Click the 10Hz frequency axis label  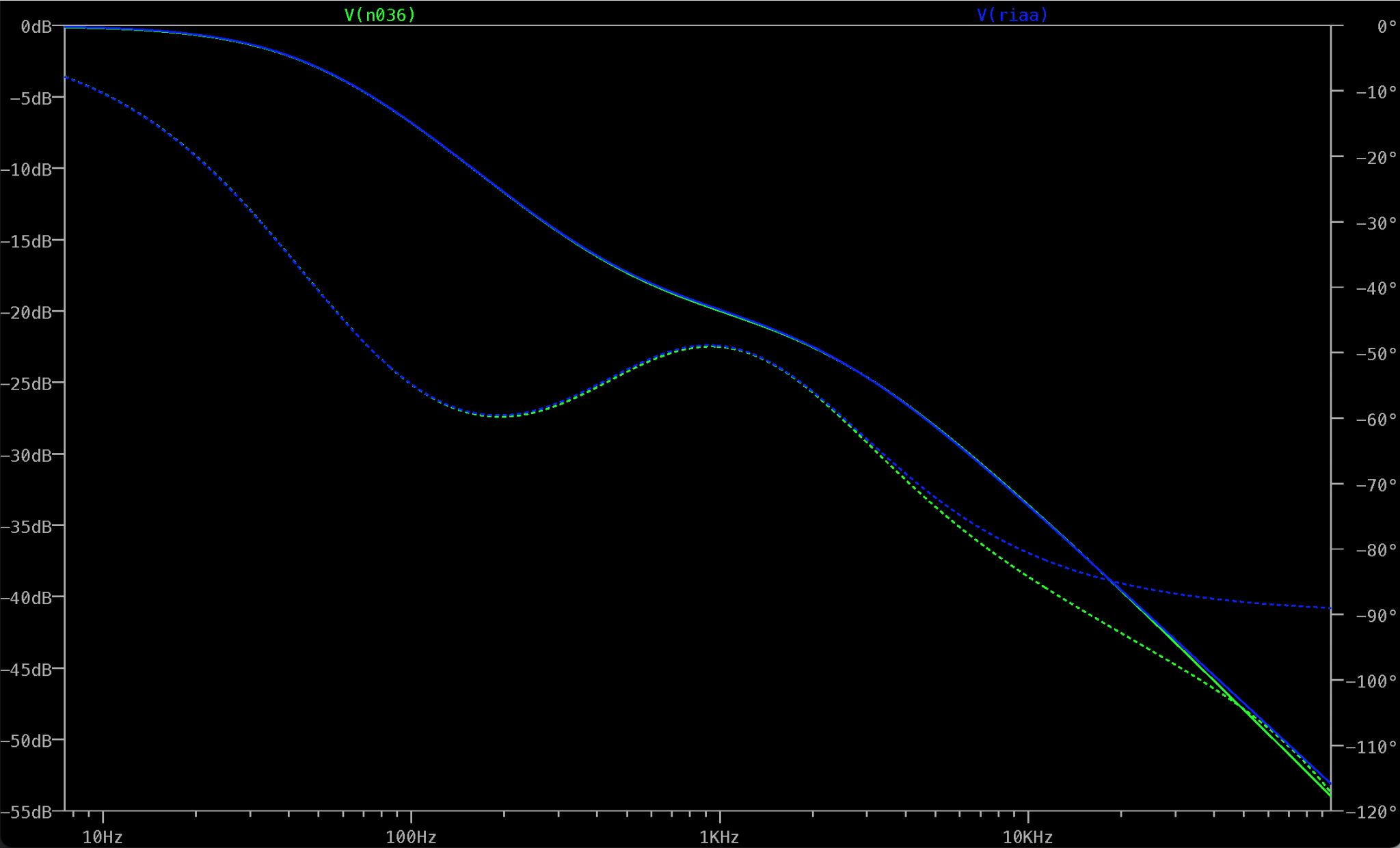pyautogui.click(x=103, y=837)
